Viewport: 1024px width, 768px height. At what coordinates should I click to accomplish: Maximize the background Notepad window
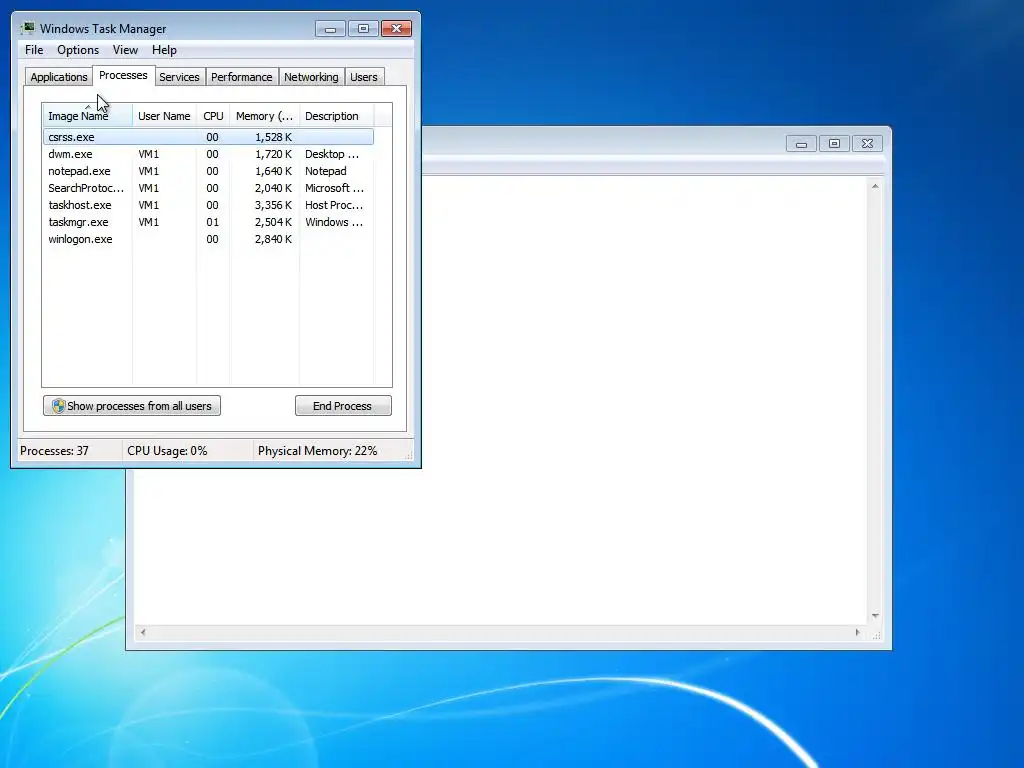(834, 144)
